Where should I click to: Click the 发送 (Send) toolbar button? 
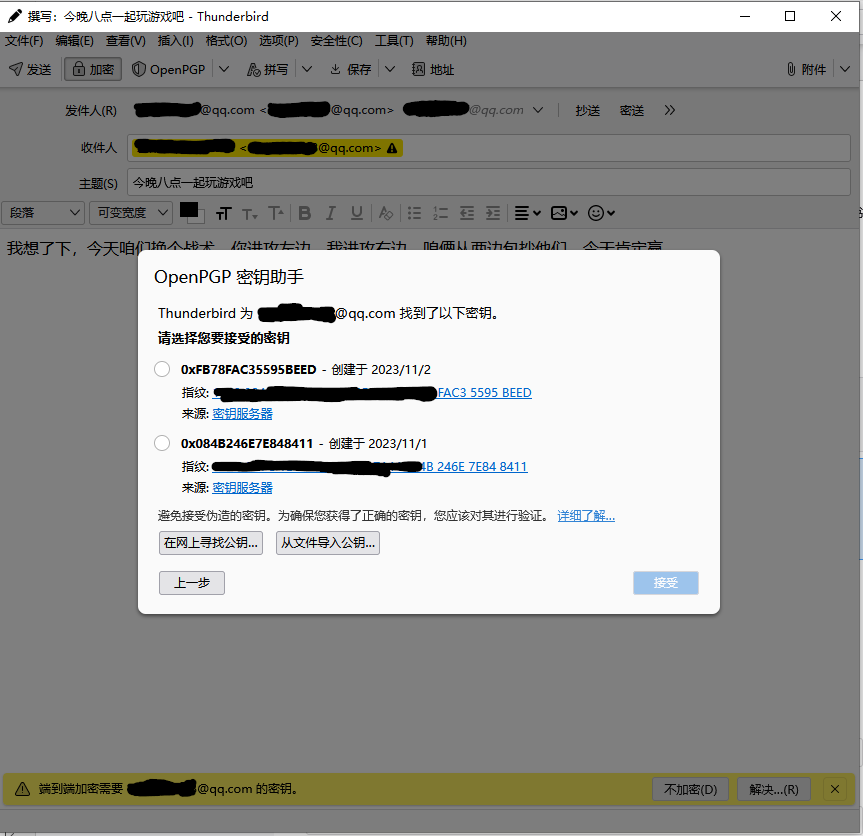pyautogui.click(x=30, y=69)
